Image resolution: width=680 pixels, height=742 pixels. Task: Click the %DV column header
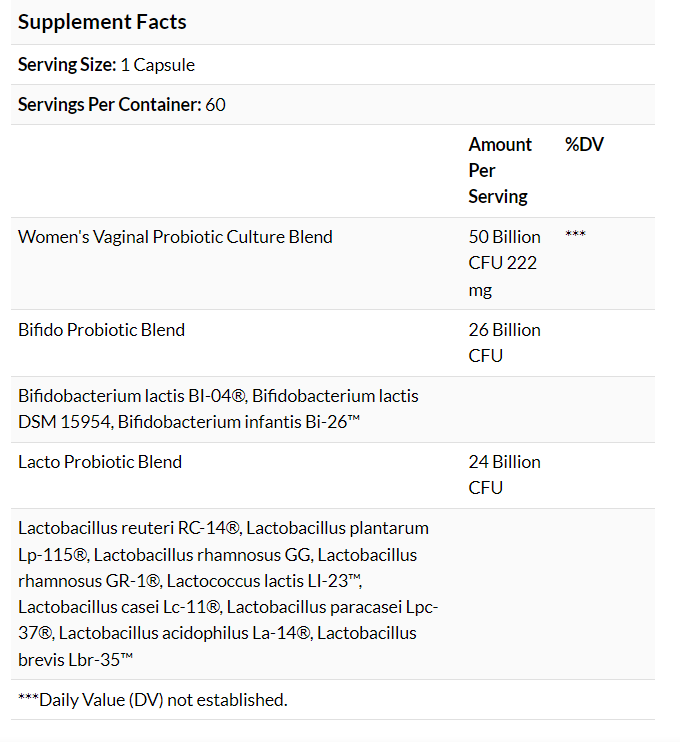(584, 144)
